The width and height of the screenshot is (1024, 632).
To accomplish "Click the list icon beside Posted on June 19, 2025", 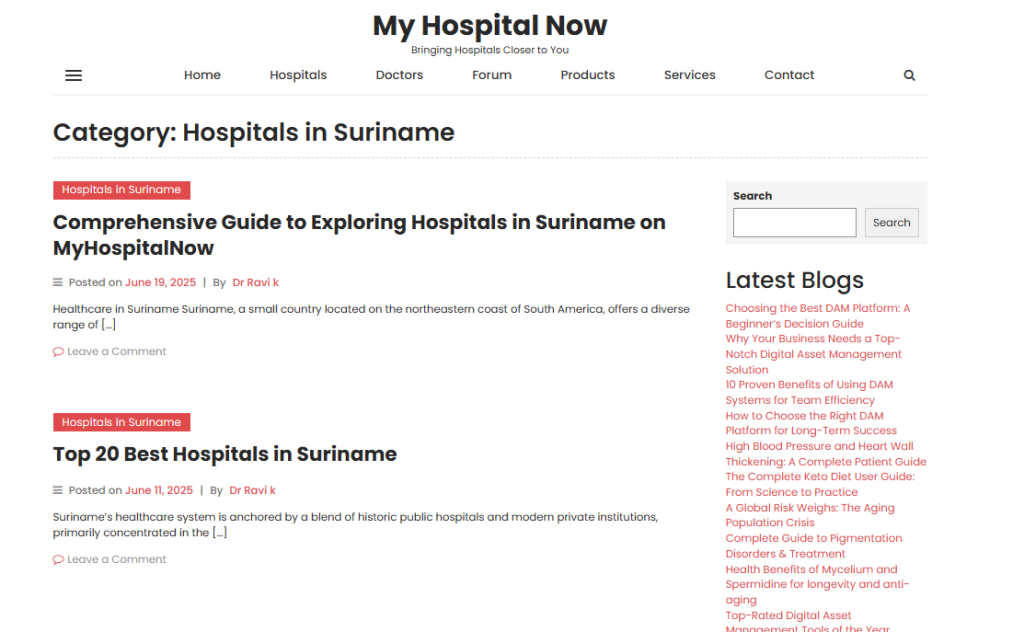I will [57, 283].
